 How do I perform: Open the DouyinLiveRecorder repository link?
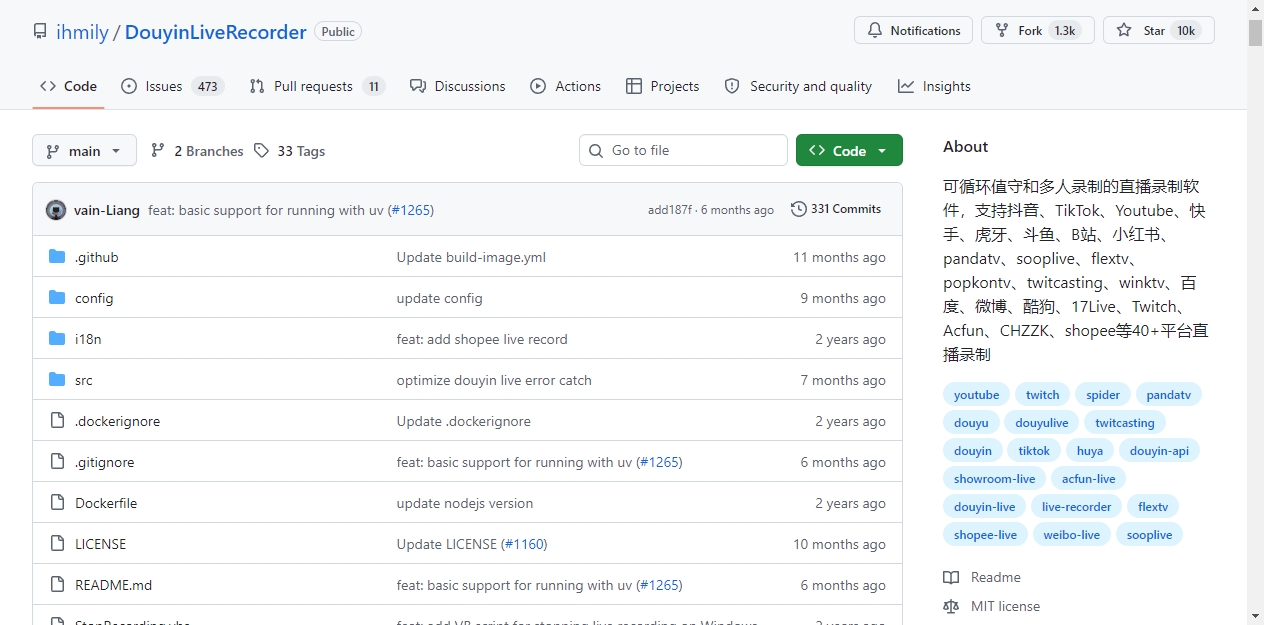pos(216,32)
